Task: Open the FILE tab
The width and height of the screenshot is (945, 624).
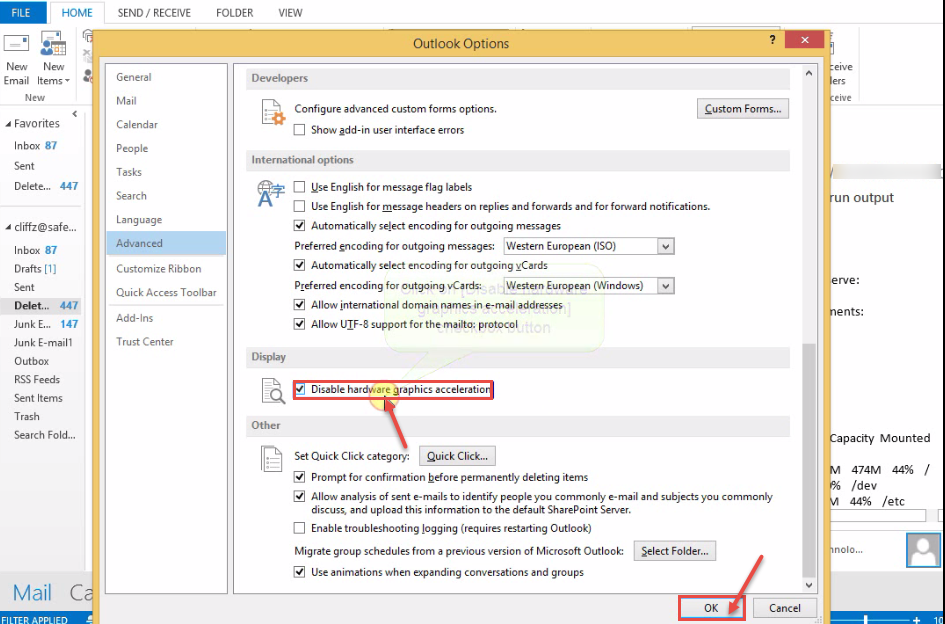Action: (21, 13)
